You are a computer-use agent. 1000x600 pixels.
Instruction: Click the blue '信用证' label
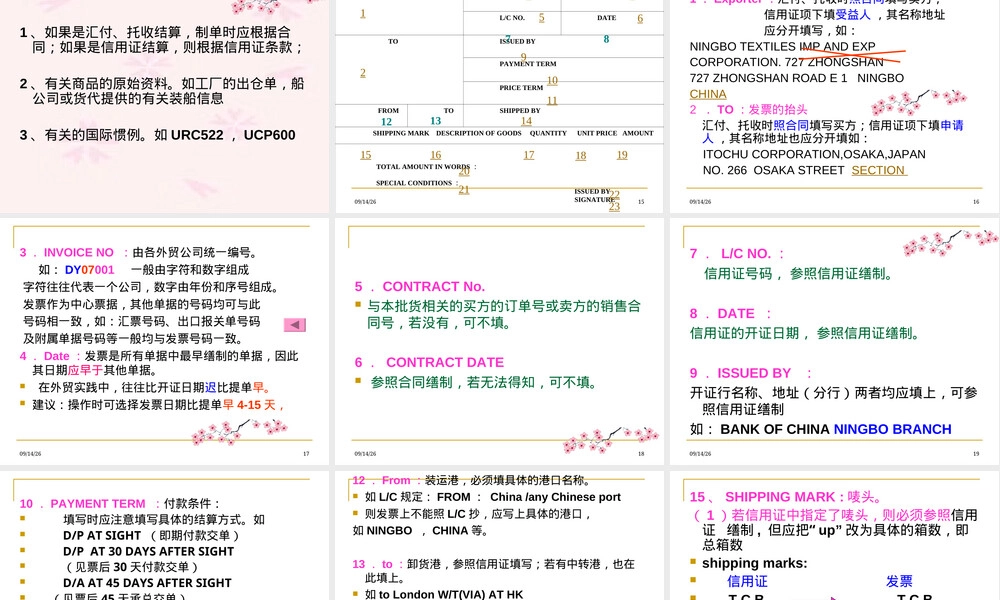click(747, 581)
